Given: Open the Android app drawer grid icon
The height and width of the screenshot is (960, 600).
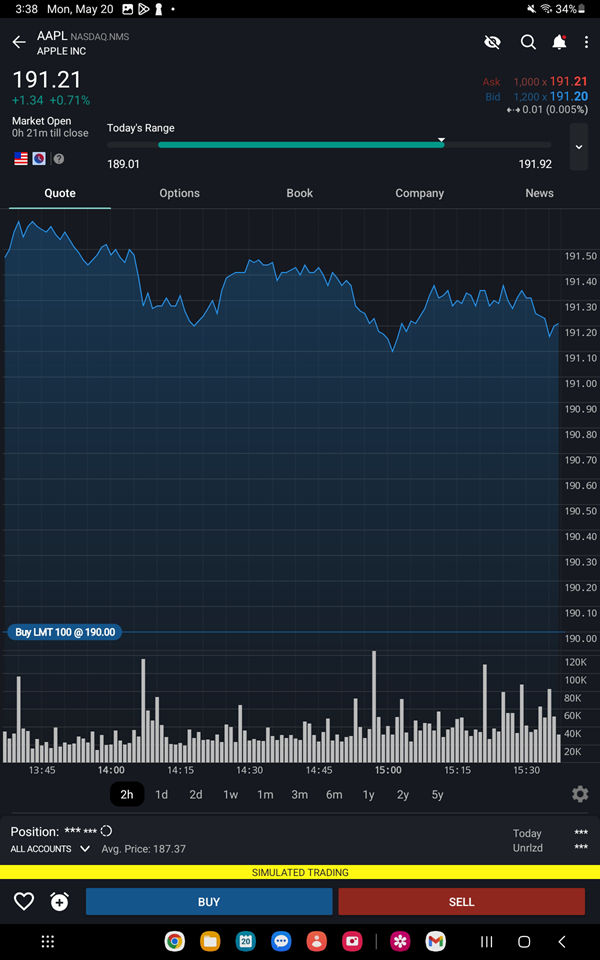Looking at the screenshot, I should [x=48, y=942].
